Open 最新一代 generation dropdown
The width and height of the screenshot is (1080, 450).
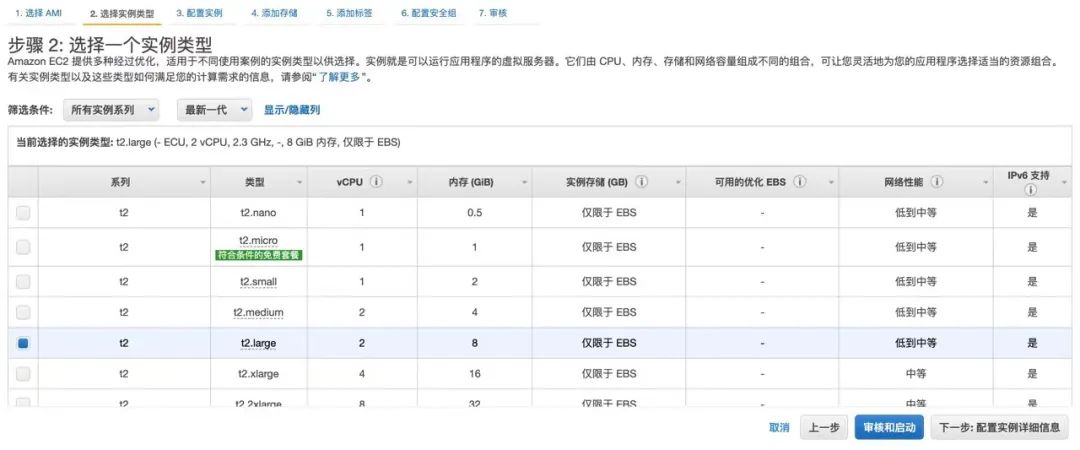coord(214,110)
